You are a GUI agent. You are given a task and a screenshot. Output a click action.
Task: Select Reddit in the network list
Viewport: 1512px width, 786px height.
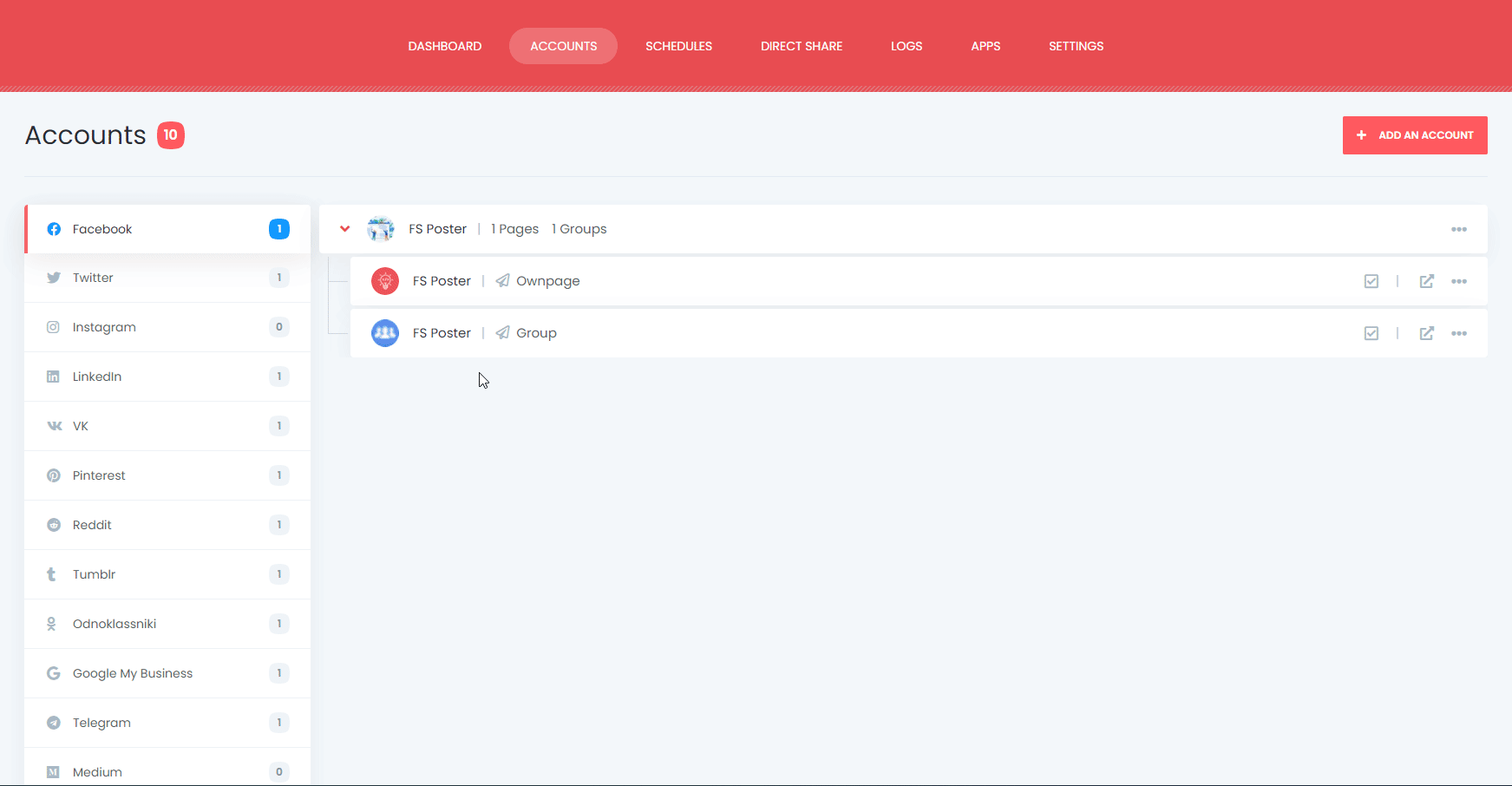point(167,525)
